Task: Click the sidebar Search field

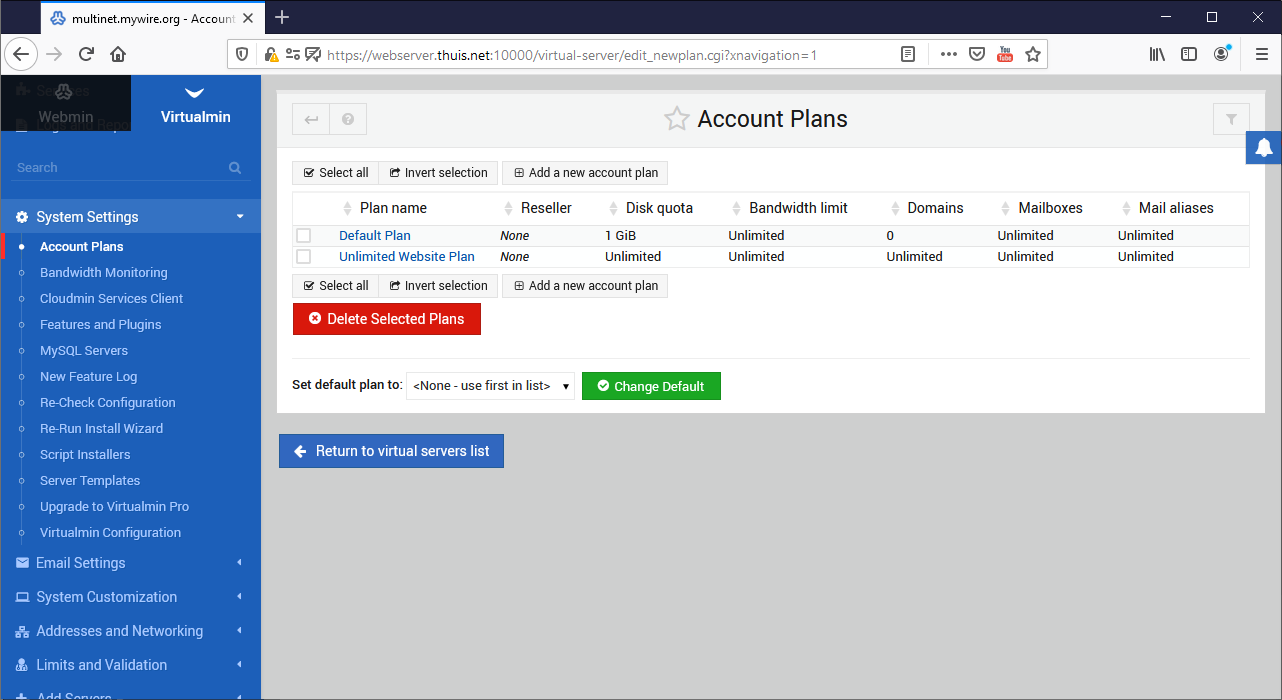Action: pos(115,168)
